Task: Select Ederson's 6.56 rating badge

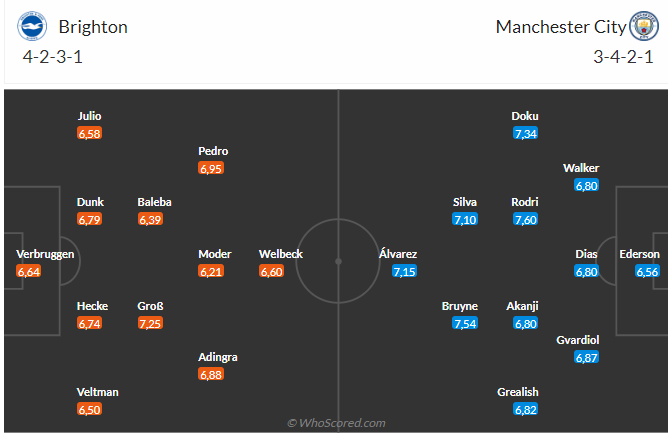Action: (x=647, y=271)
